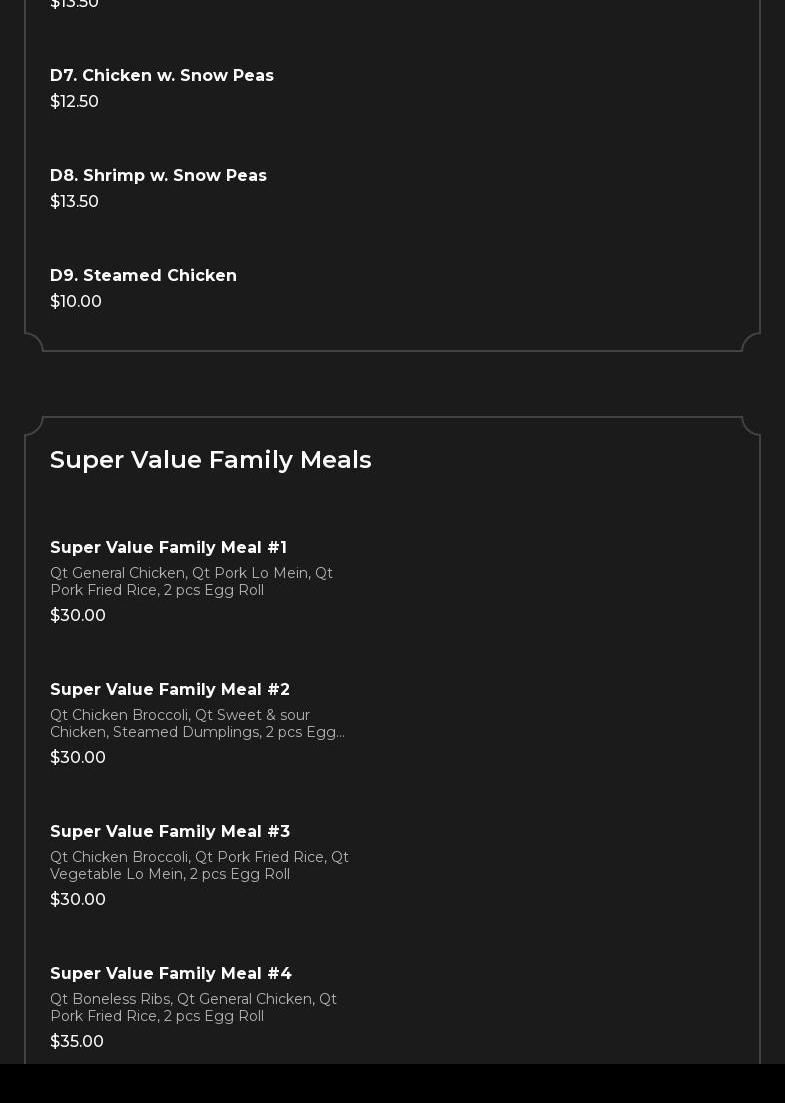The image size is (785, 1103).
Task: Click the $13.50 price under D8 Shrimp
Action: tap(75, 202)
